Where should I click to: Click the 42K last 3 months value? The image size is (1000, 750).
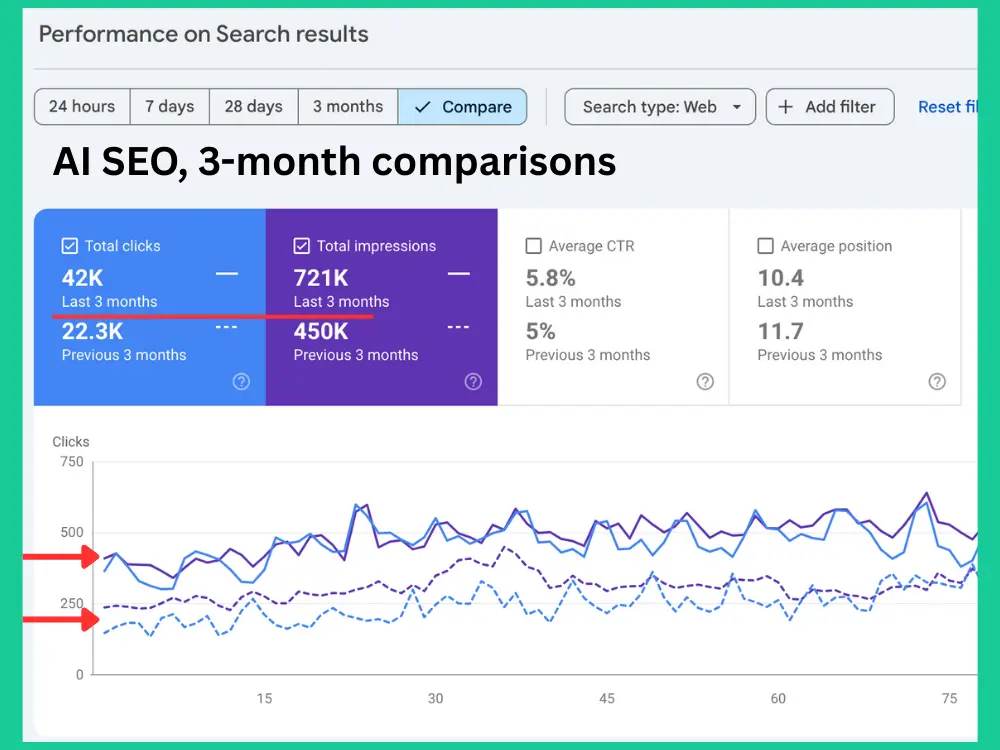pyautogui.click(x=83, y=278)
